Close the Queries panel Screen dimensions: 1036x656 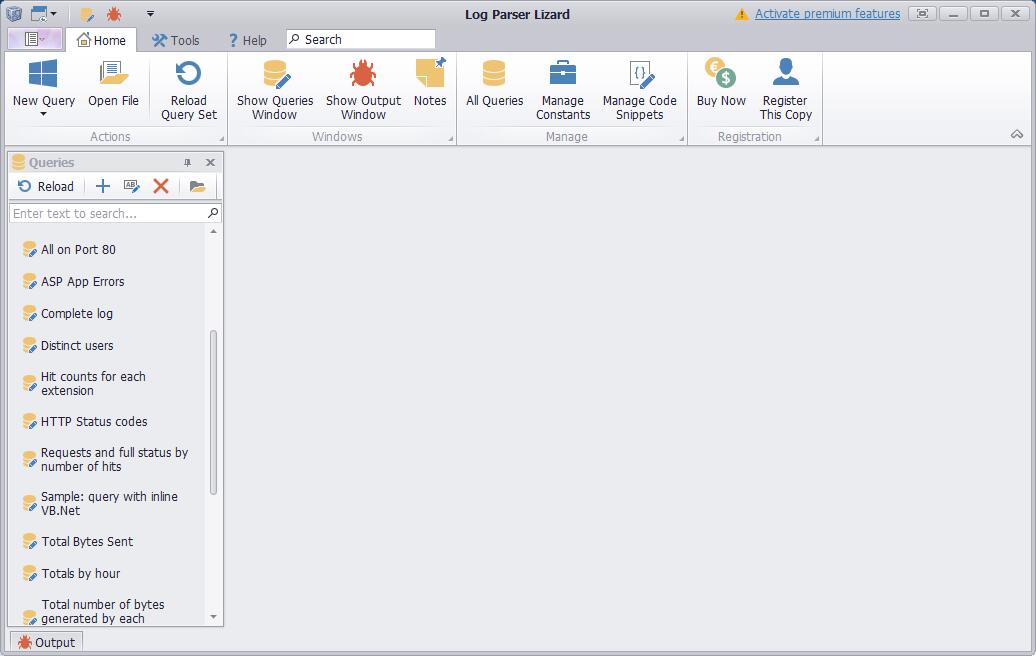[210, 163]
